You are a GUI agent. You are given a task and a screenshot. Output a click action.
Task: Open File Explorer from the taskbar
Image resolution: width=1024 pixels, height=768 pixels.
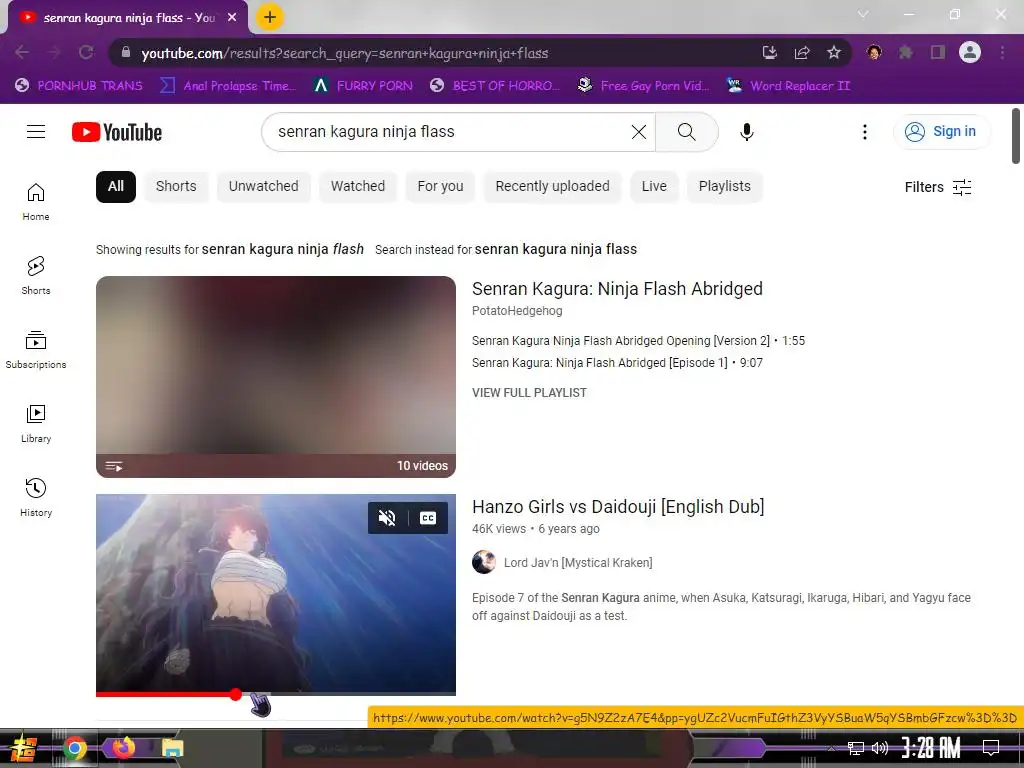tap(172, 748)
